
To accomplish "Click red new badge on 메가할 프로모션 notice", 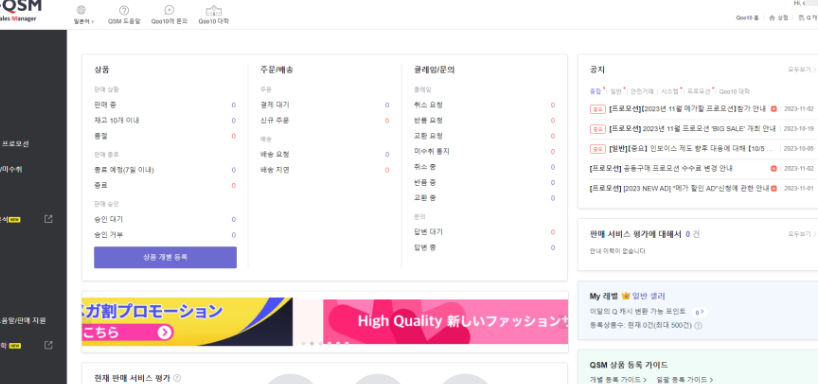I will tap(774, 109).
